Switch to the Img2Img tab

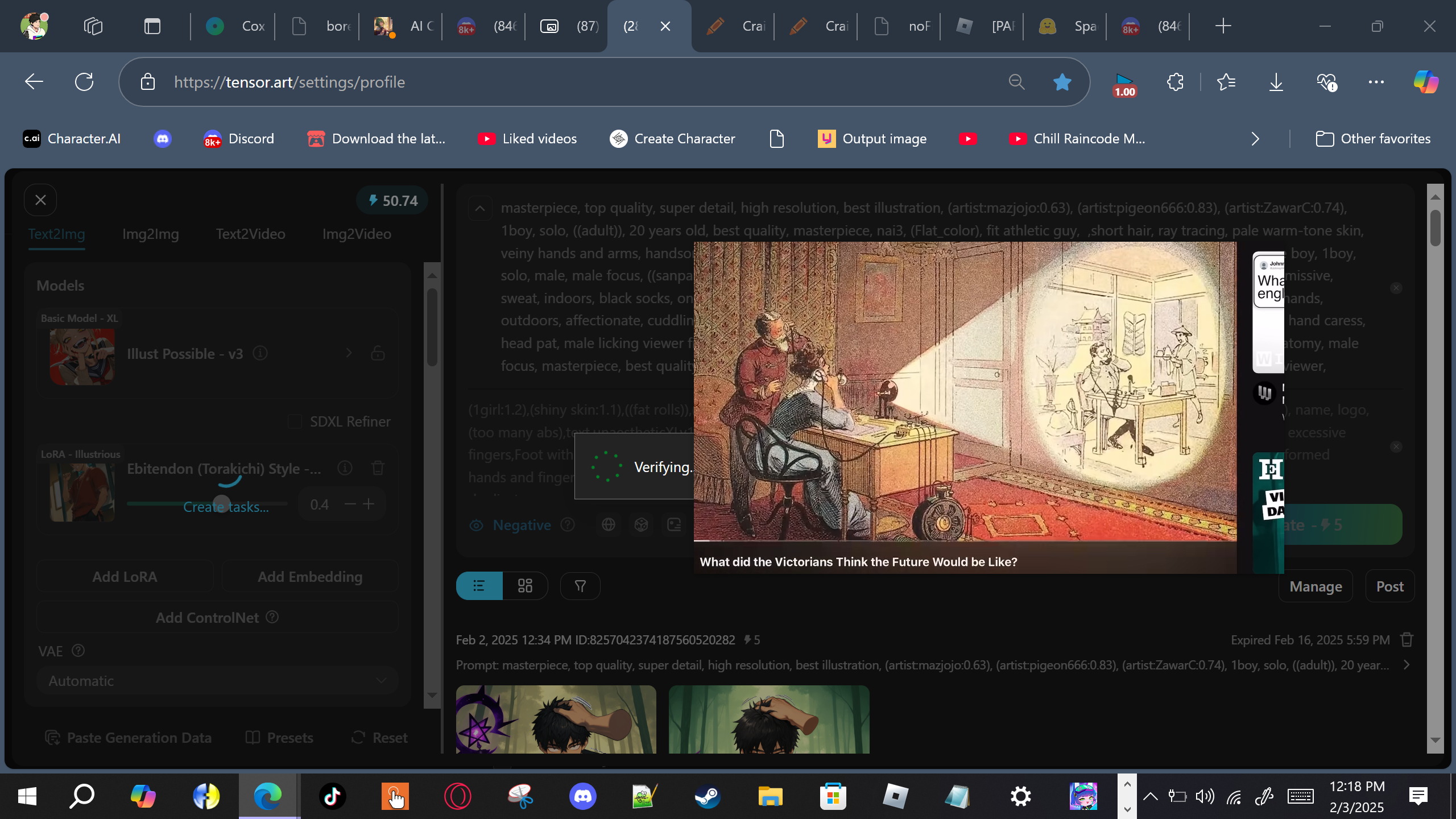[x=151, y=234]
